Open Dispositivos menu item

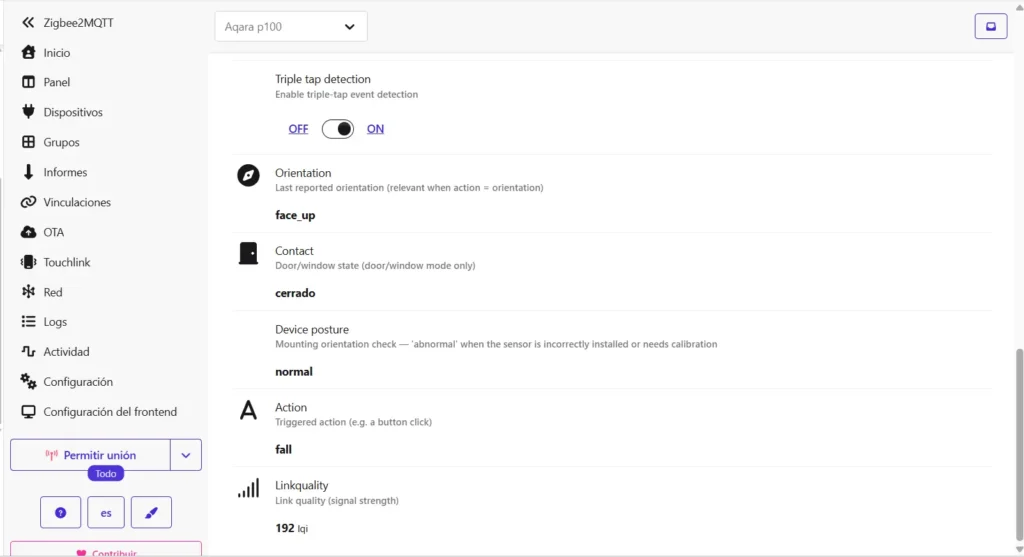pos(73,112)
